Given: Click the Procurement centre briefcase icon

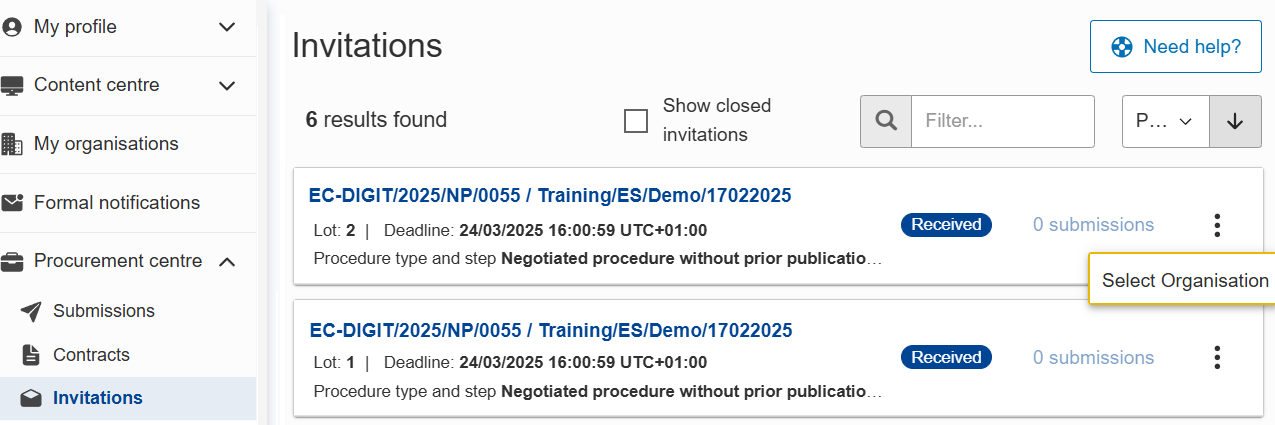Looking at the screenshot, I should [x=12, y=262].
